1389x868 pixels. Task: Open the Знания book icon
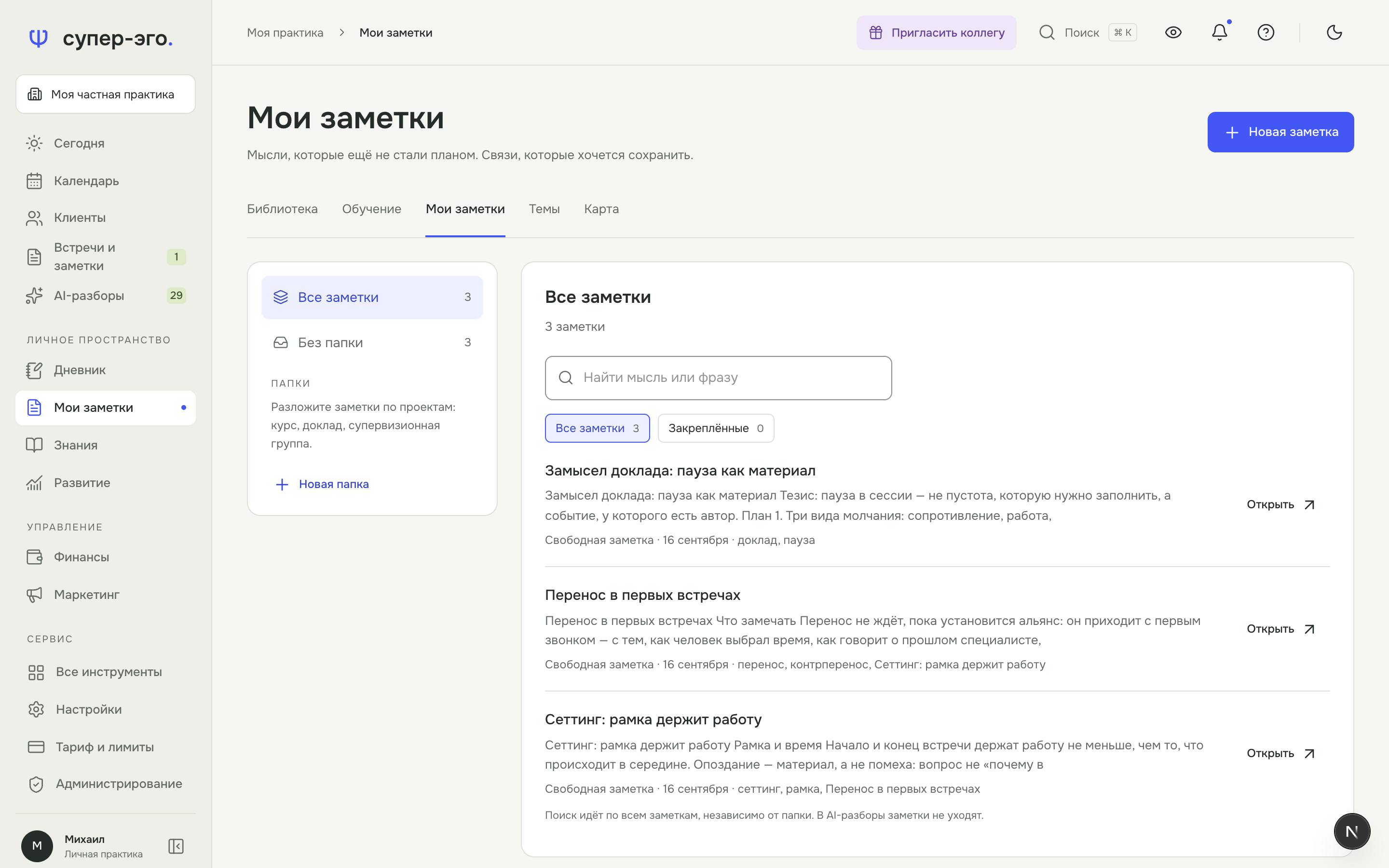coord(34,445)
